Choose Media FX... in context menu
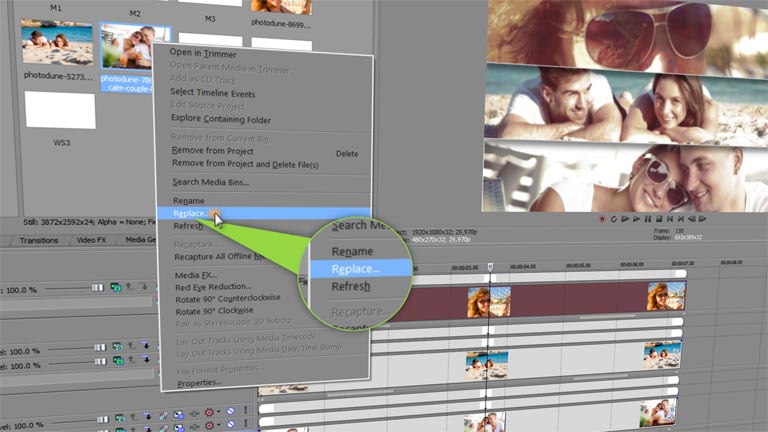This screenshot has height=432, width=768. tap(196, 275)
